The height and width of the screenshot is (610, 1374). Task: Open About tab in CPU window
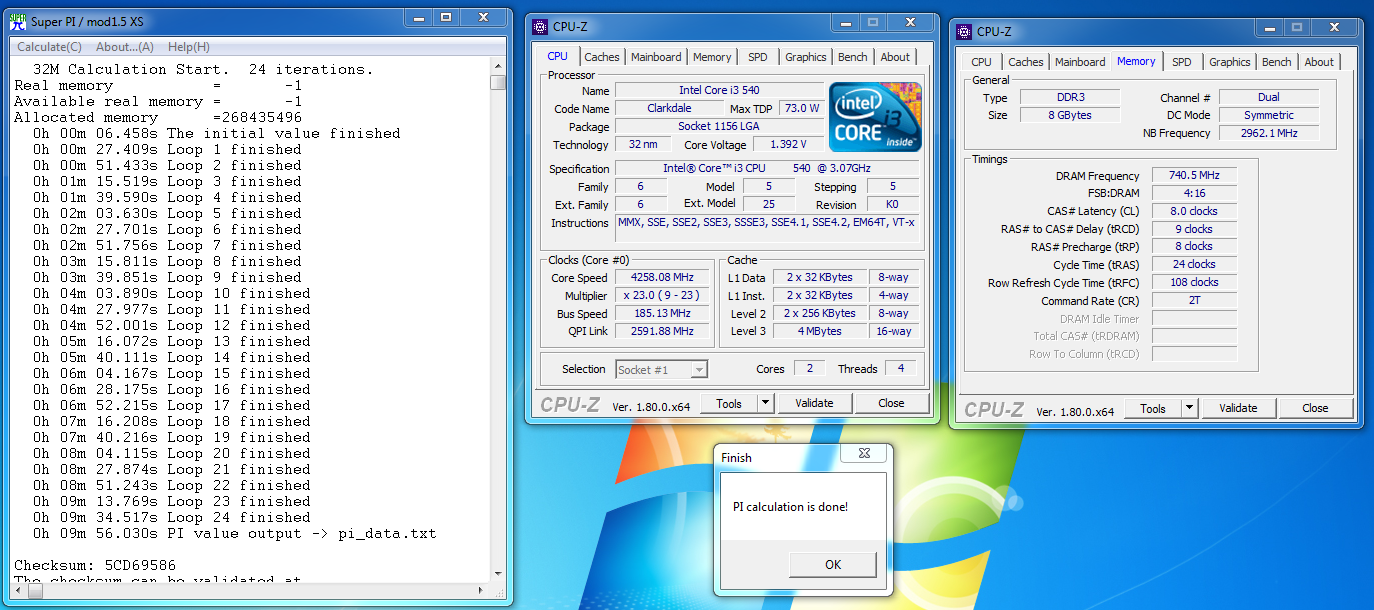click(x=895, y=57)
